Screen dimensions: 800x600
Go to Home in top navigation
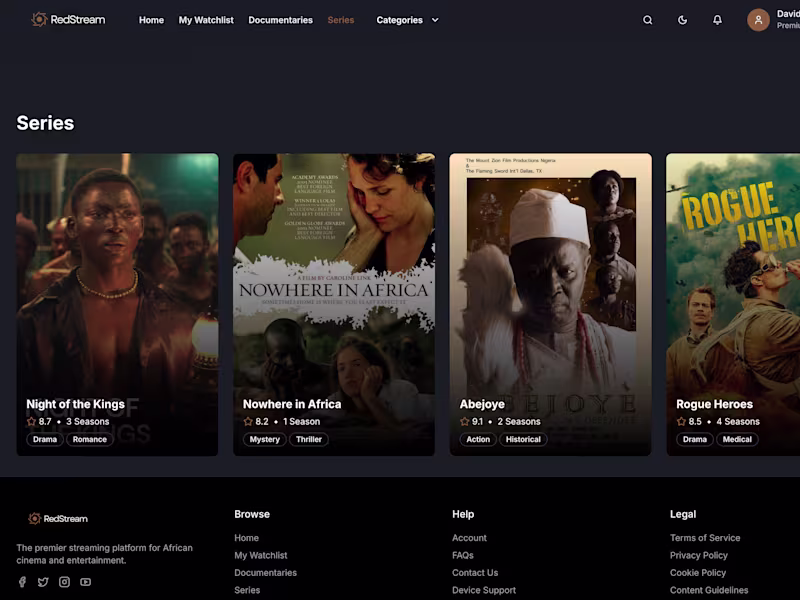click(x=152, y=20)
